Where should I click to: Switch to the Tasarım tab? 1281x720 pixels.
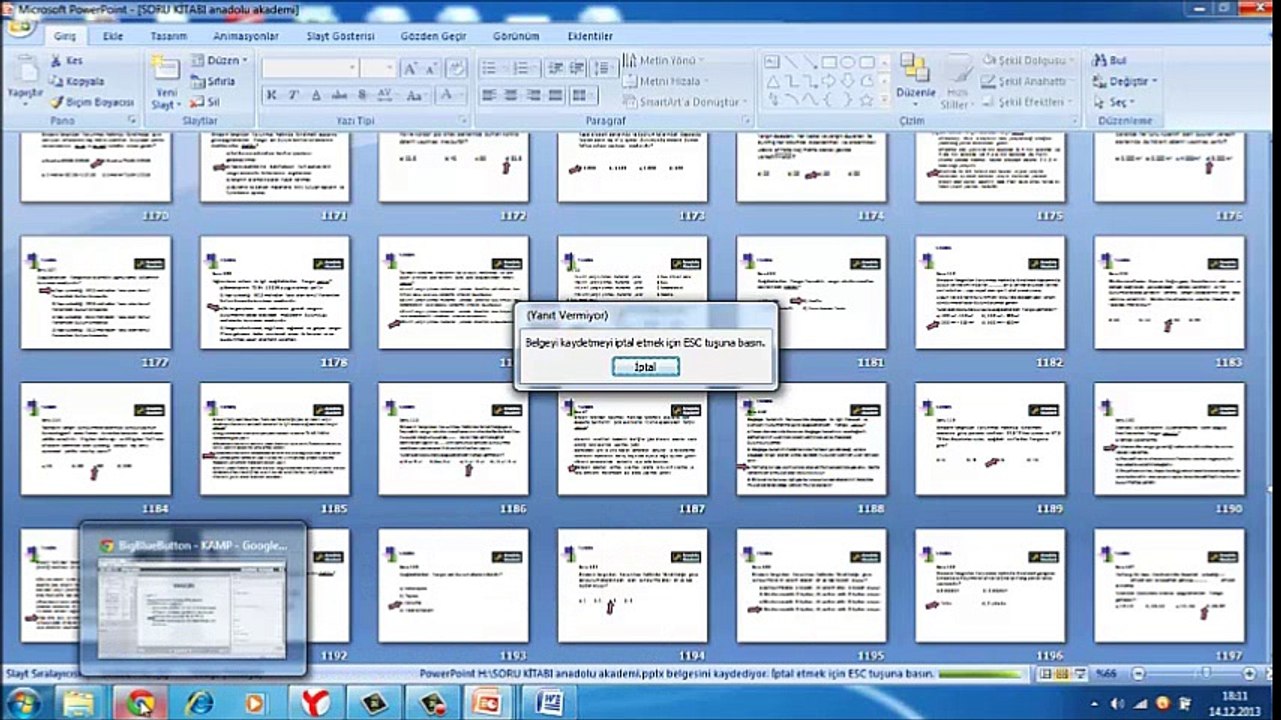tap(168, 35)
